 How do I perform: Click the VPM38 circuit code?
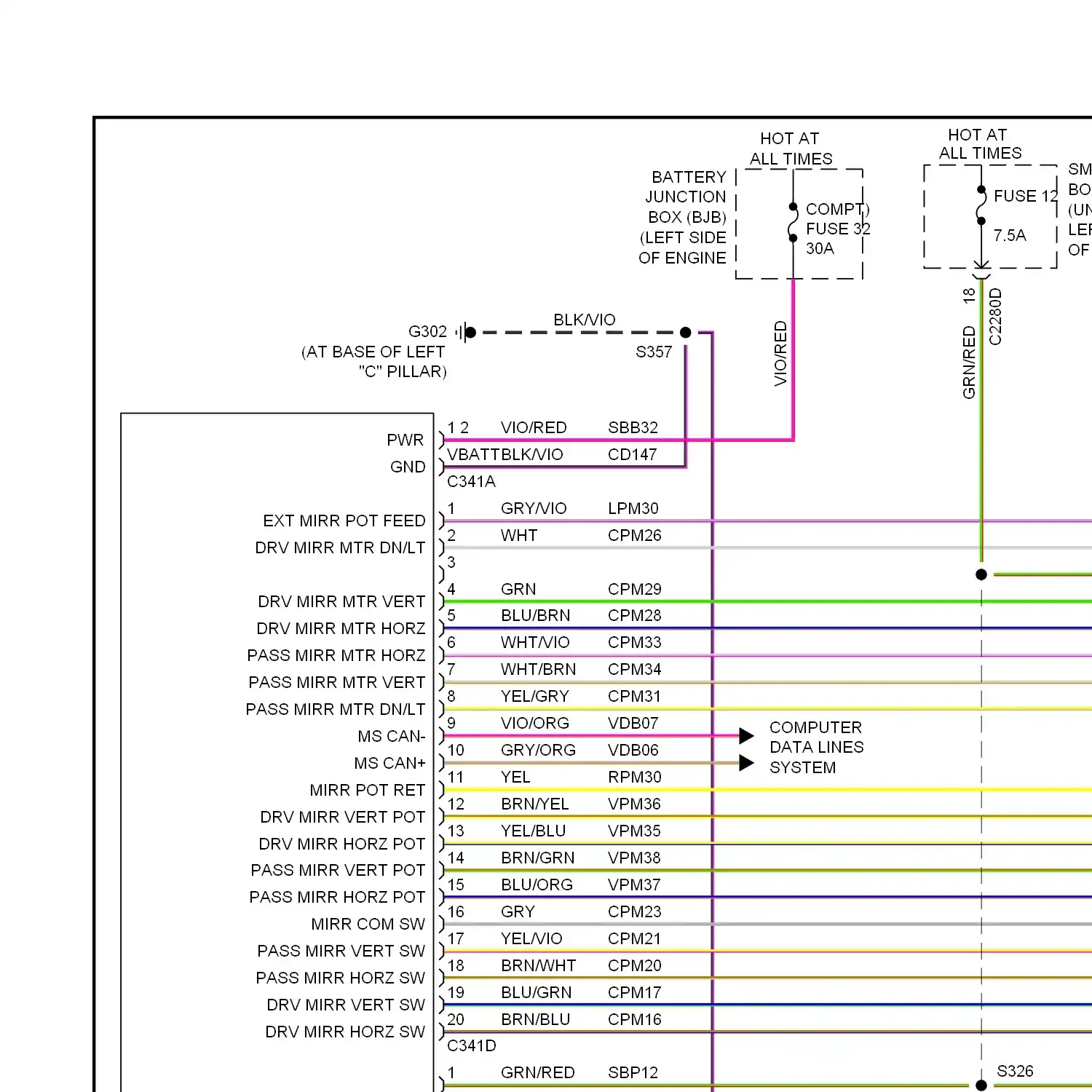(635, 858)
